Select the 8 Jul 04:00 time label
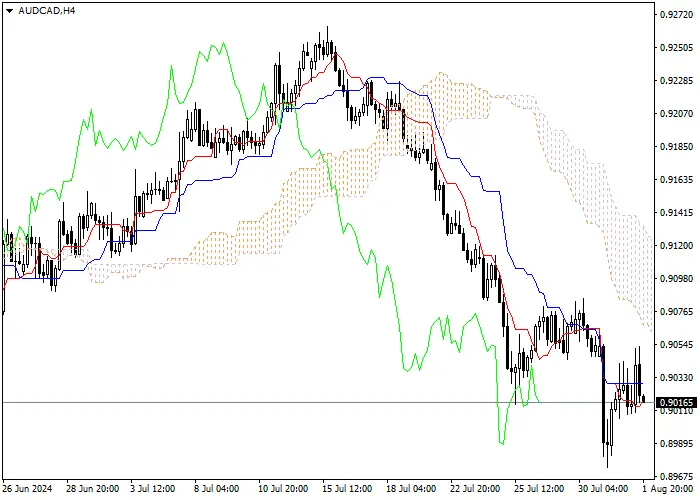 (217, 489)
